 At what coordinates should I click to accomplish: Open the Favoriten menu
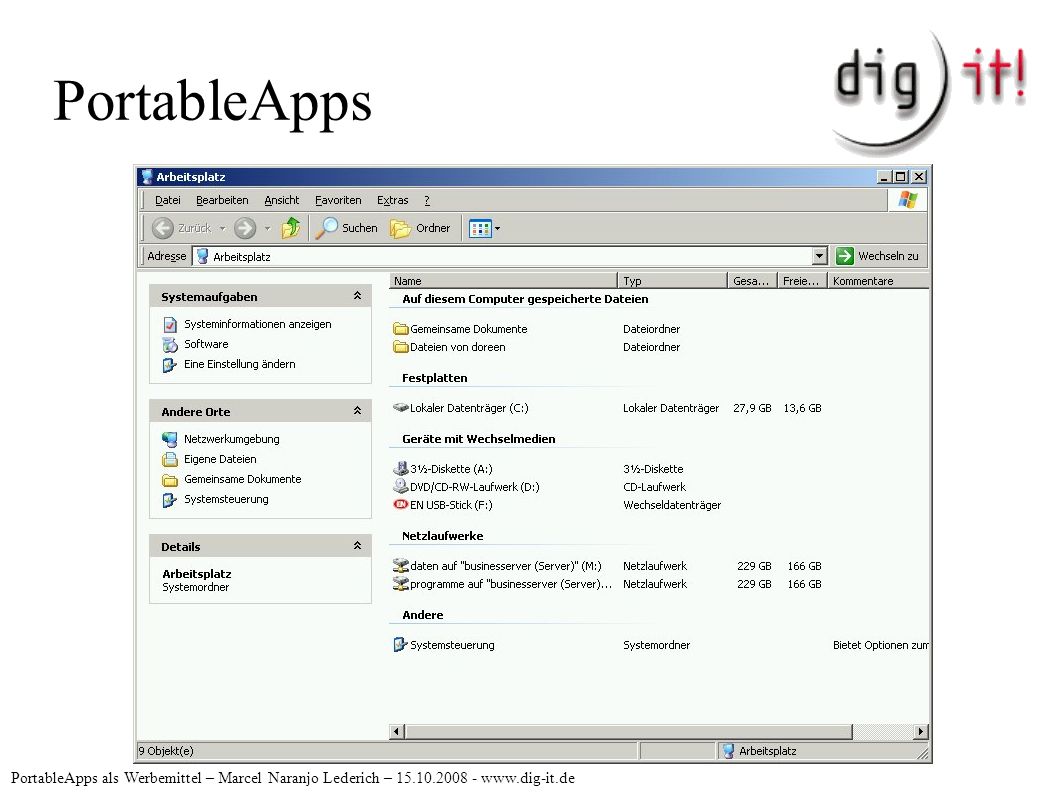(338, 200)
